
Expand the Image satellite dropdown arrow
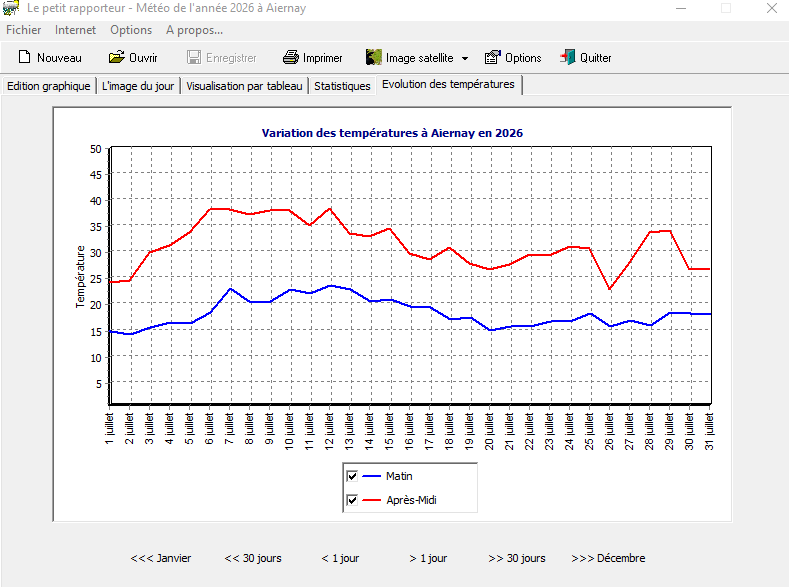[x=465, y=58]
